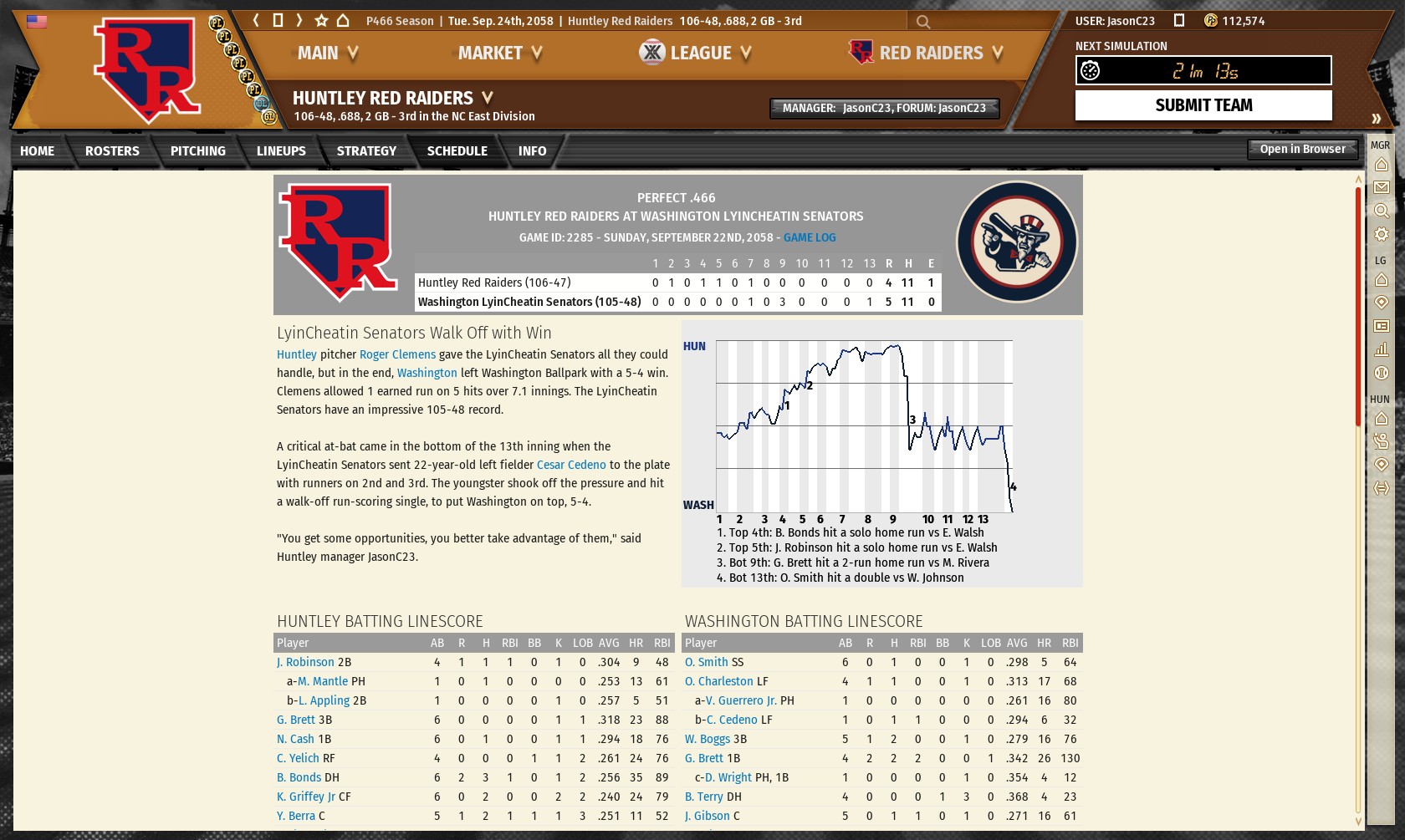Open the mail envelope icon in sidebar
Viewport: 1405px width, 840px height.
click(1382, 188)
